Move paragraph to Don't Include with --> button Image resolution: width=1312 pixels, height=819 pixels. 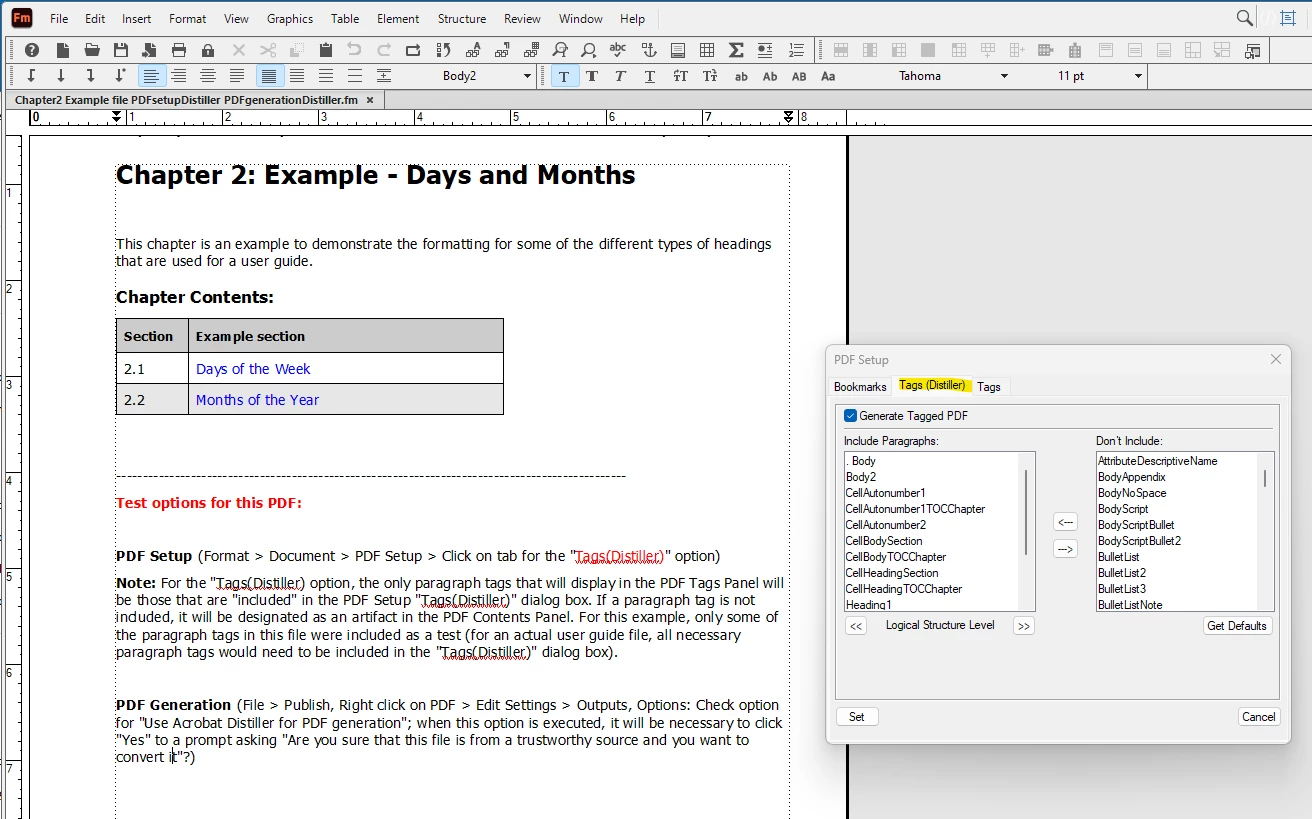[1065, 549]
